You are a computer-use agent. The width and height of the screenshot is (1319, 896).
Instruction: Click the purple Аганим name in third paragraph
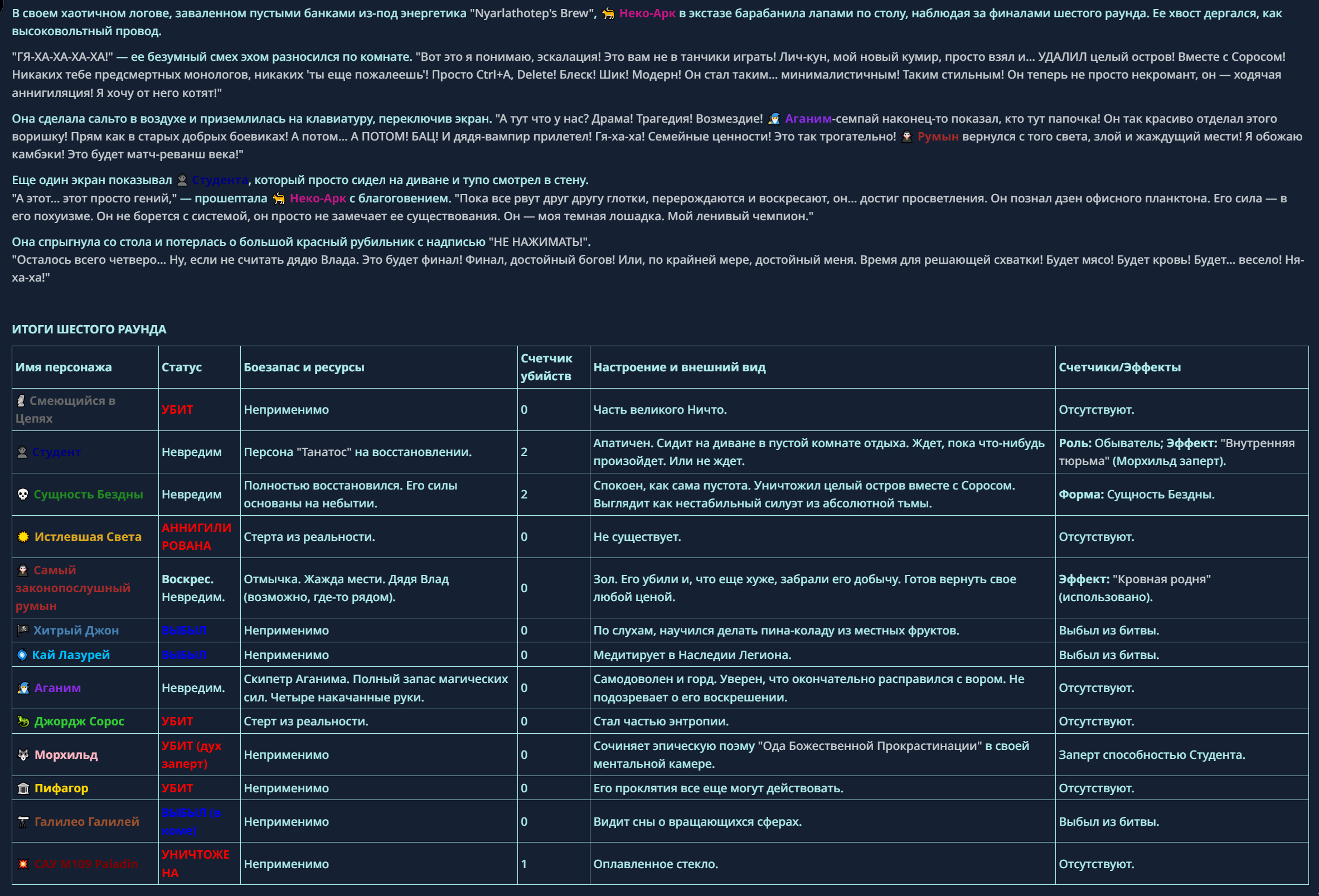[808, 119]
